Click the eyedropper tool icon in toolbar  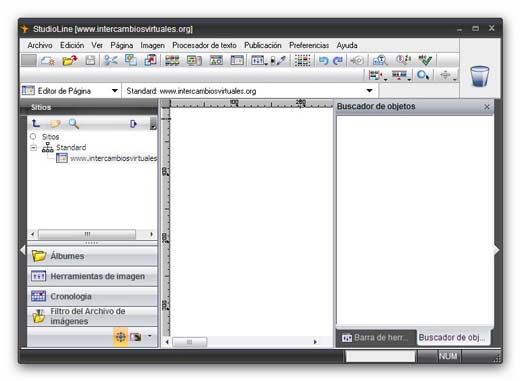point(281,60)
